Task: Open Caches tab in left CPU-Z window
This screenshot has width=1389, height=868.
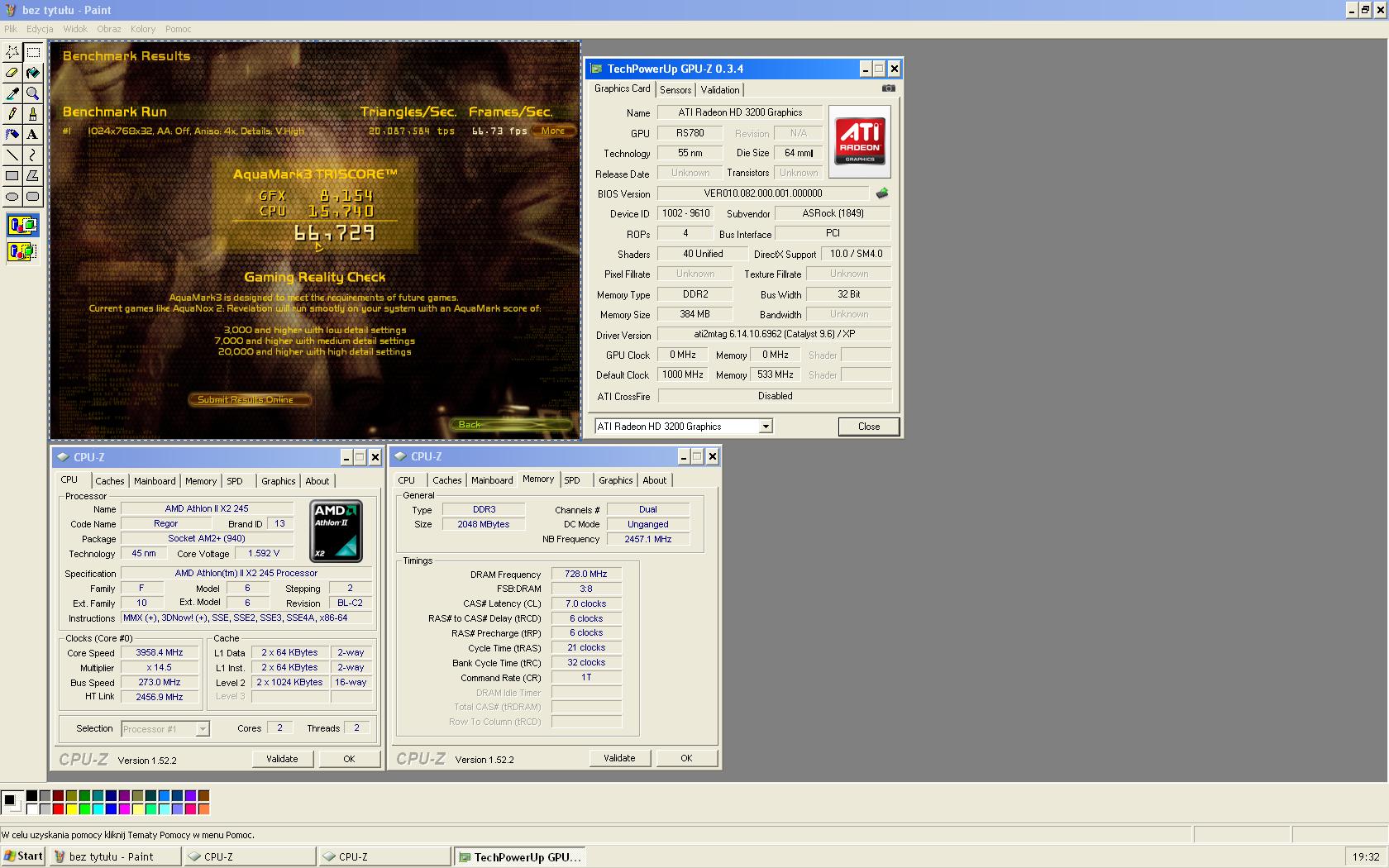Action: pyautogui.click(x=110, y=481)
